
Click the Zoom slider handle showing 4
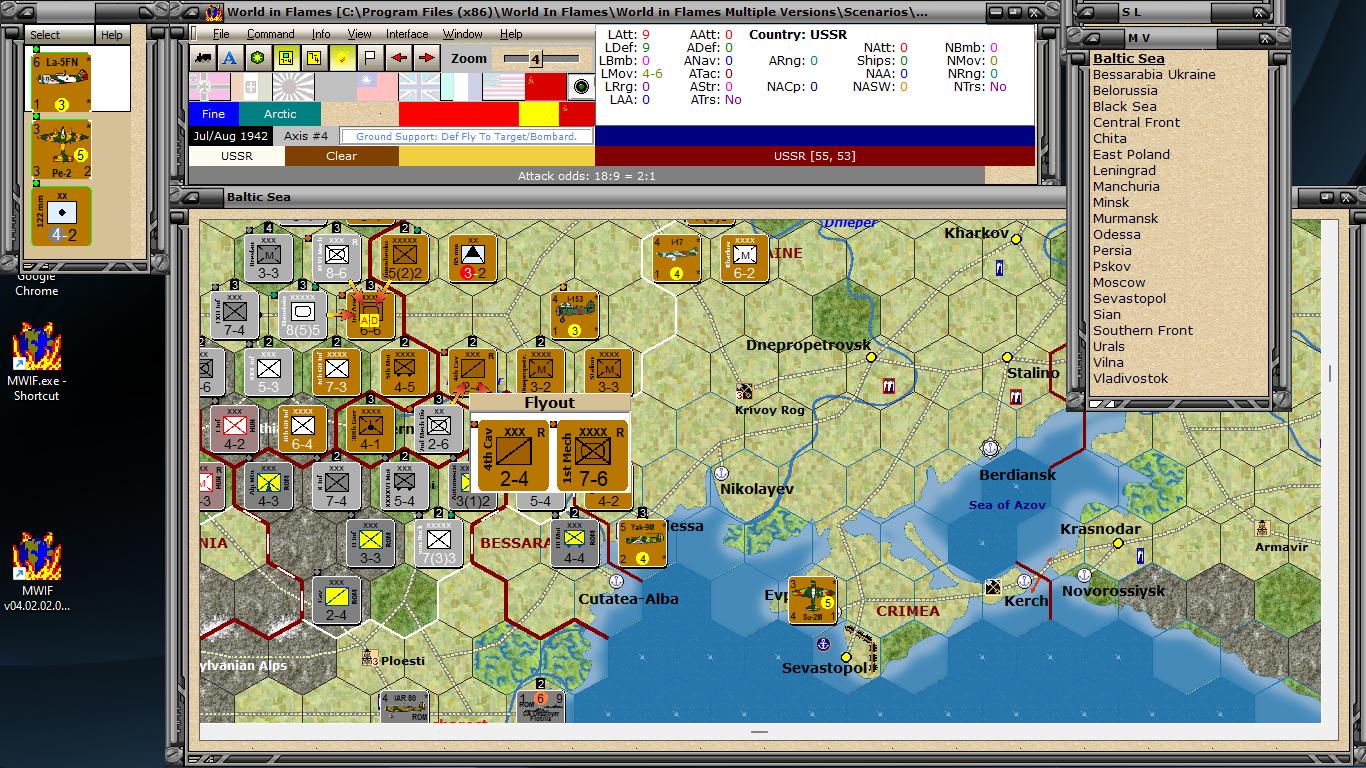point(535,59)
